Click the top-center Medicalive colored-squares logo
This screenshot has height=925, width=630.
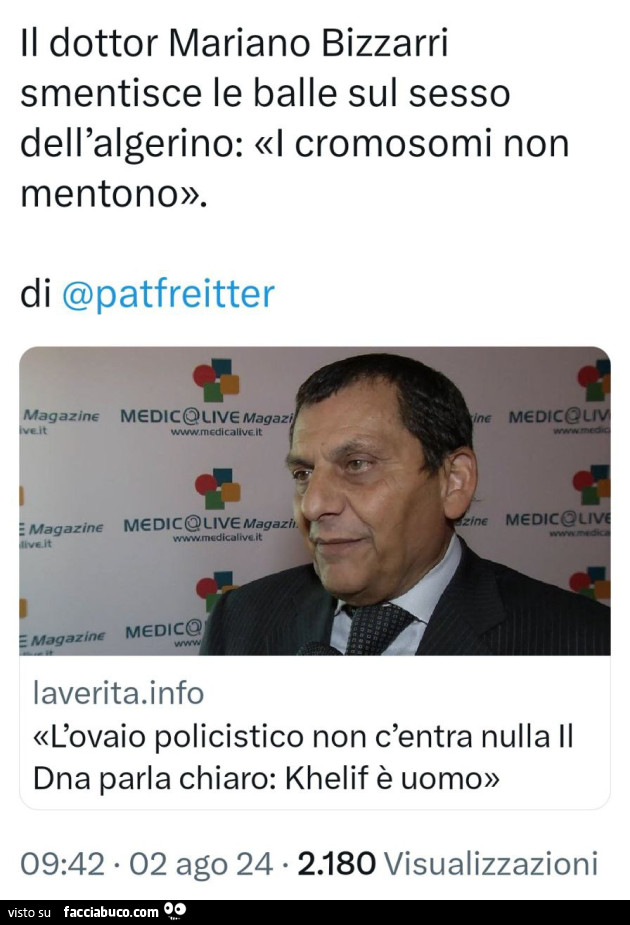point(216,380)
